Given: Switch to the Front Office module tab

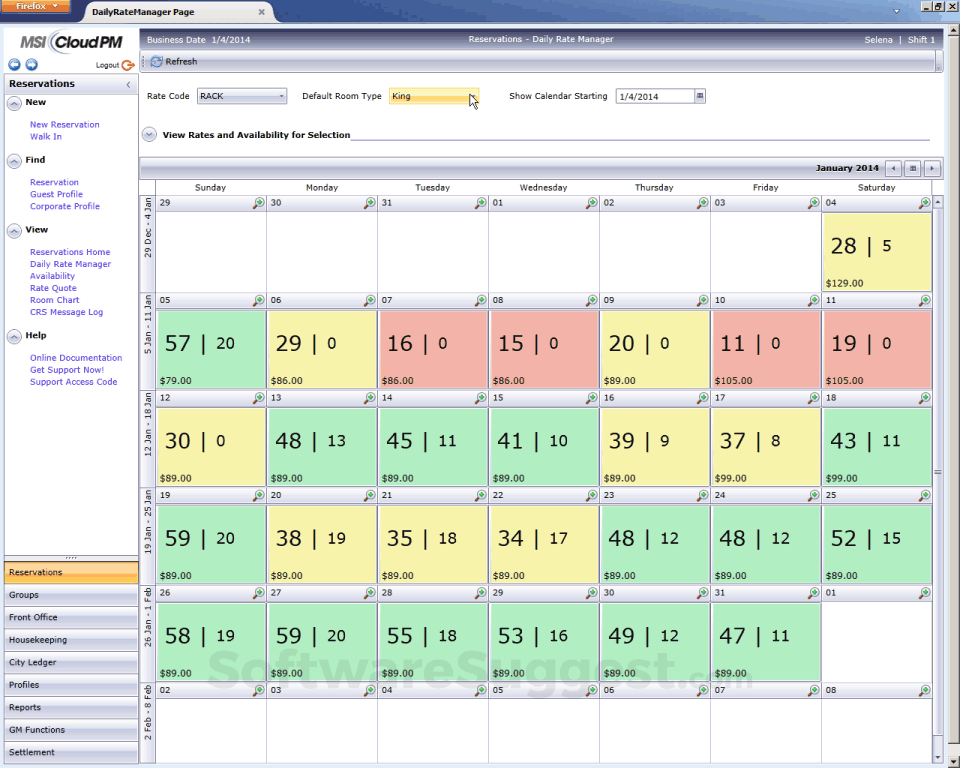Looking at the screenshot, I should [x=71, y=617].
